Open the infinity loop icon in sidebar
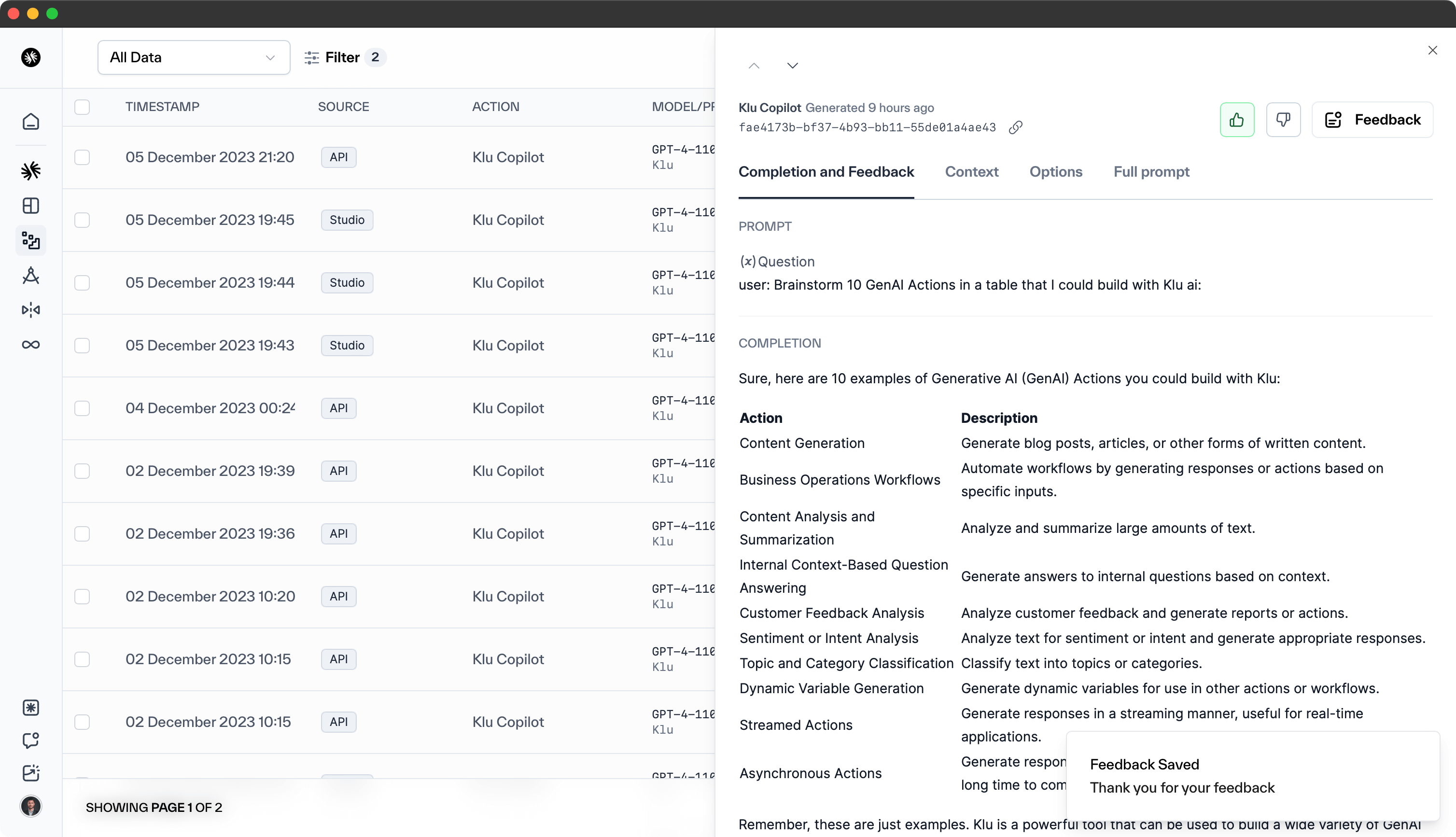Image resolution: width=1456 pixels, height=837 pixels. pyautogui.click(x=31, y=345)
